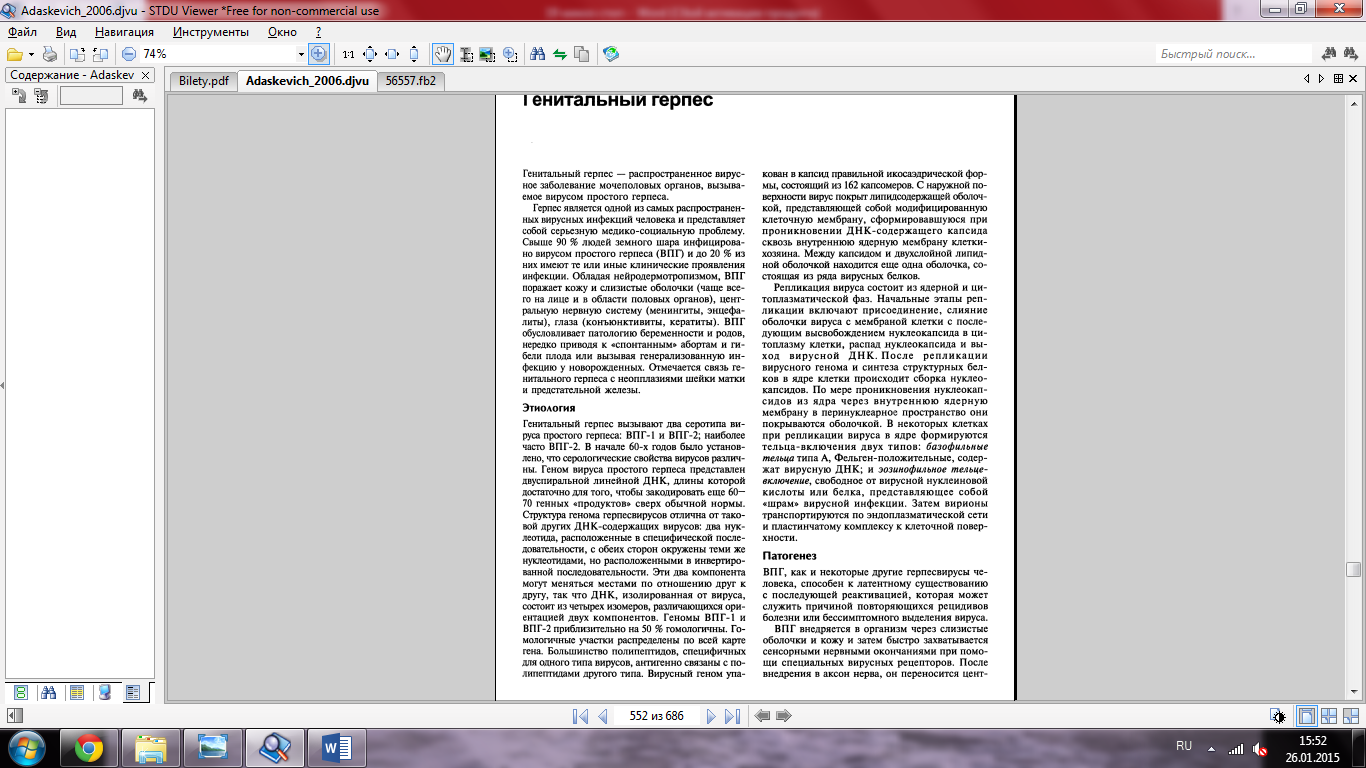Open the Файл menu
1366x768 pixels.
(22, 32)
